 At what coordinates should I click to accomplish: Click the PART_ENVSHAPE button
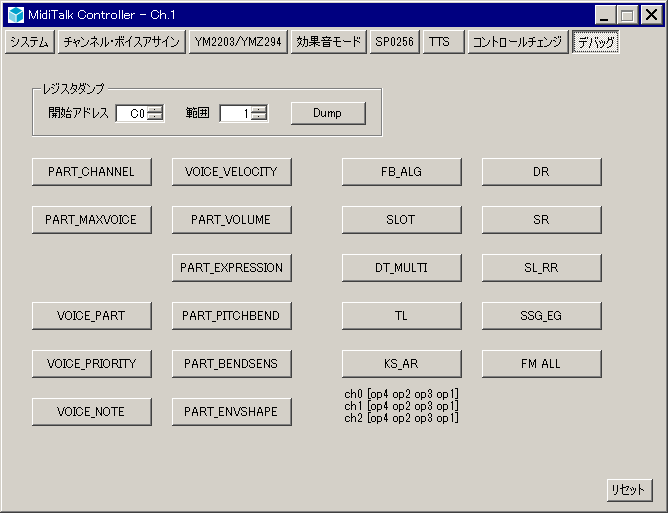coord(232,412)
